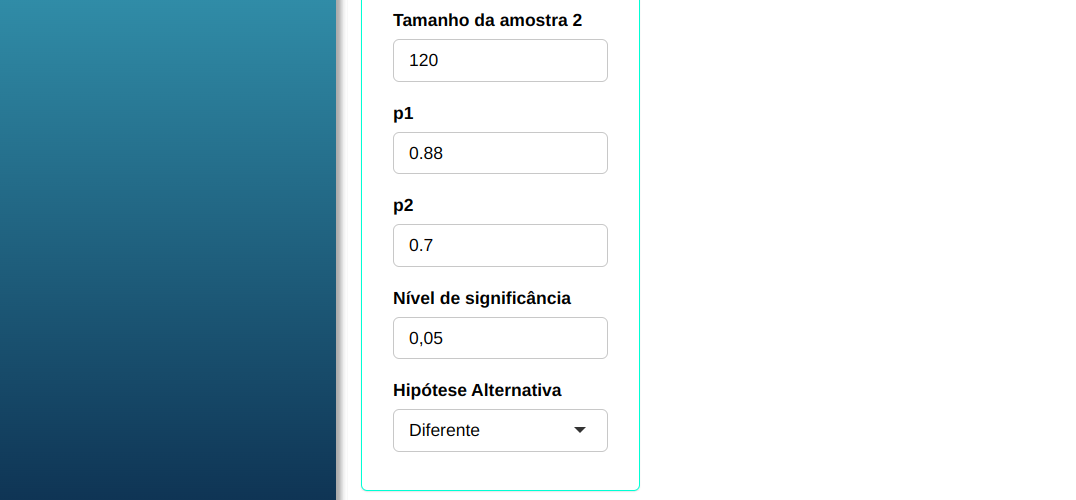Click the value 120 in sample size field

tap(424, 61)
